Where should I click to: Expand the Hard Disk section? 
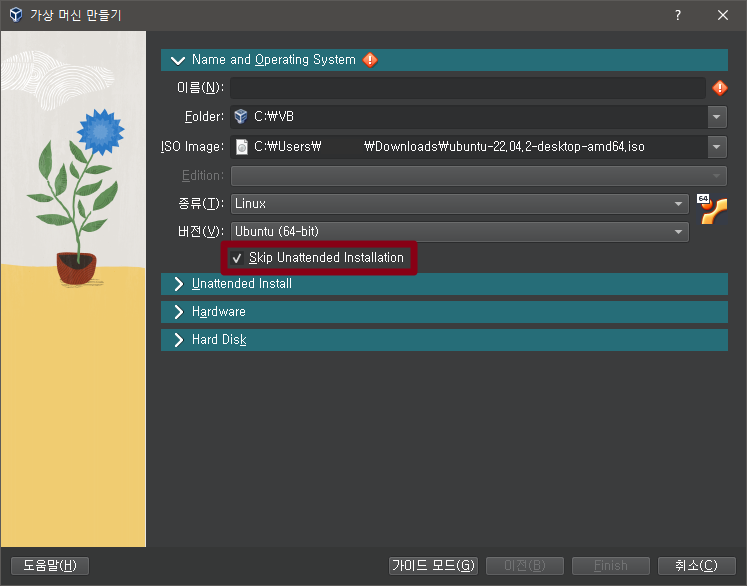[x=179, y=340]
